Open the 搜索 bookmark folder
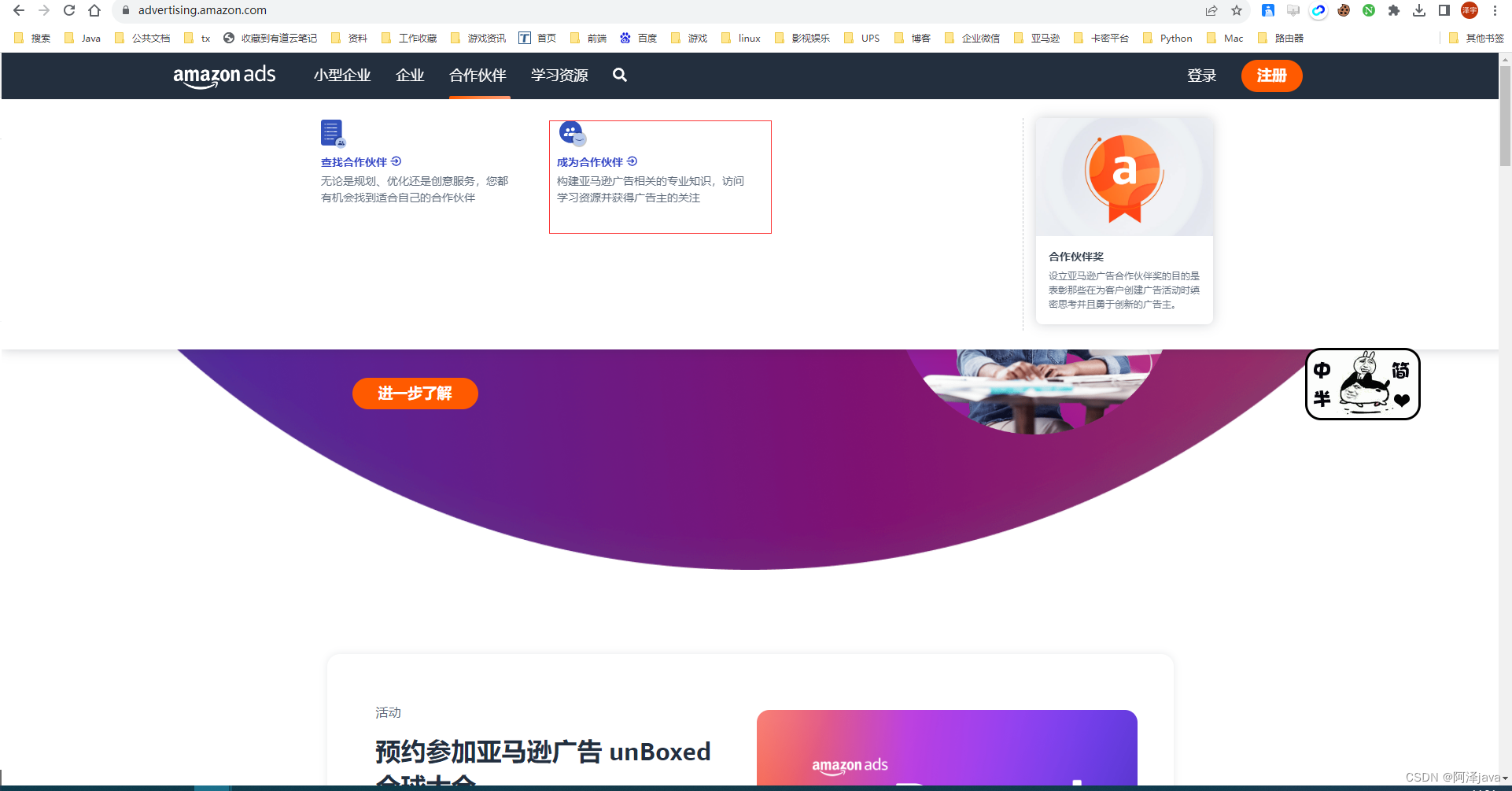Viewport: 1512px width, 791px height. (x=32, y=38)
